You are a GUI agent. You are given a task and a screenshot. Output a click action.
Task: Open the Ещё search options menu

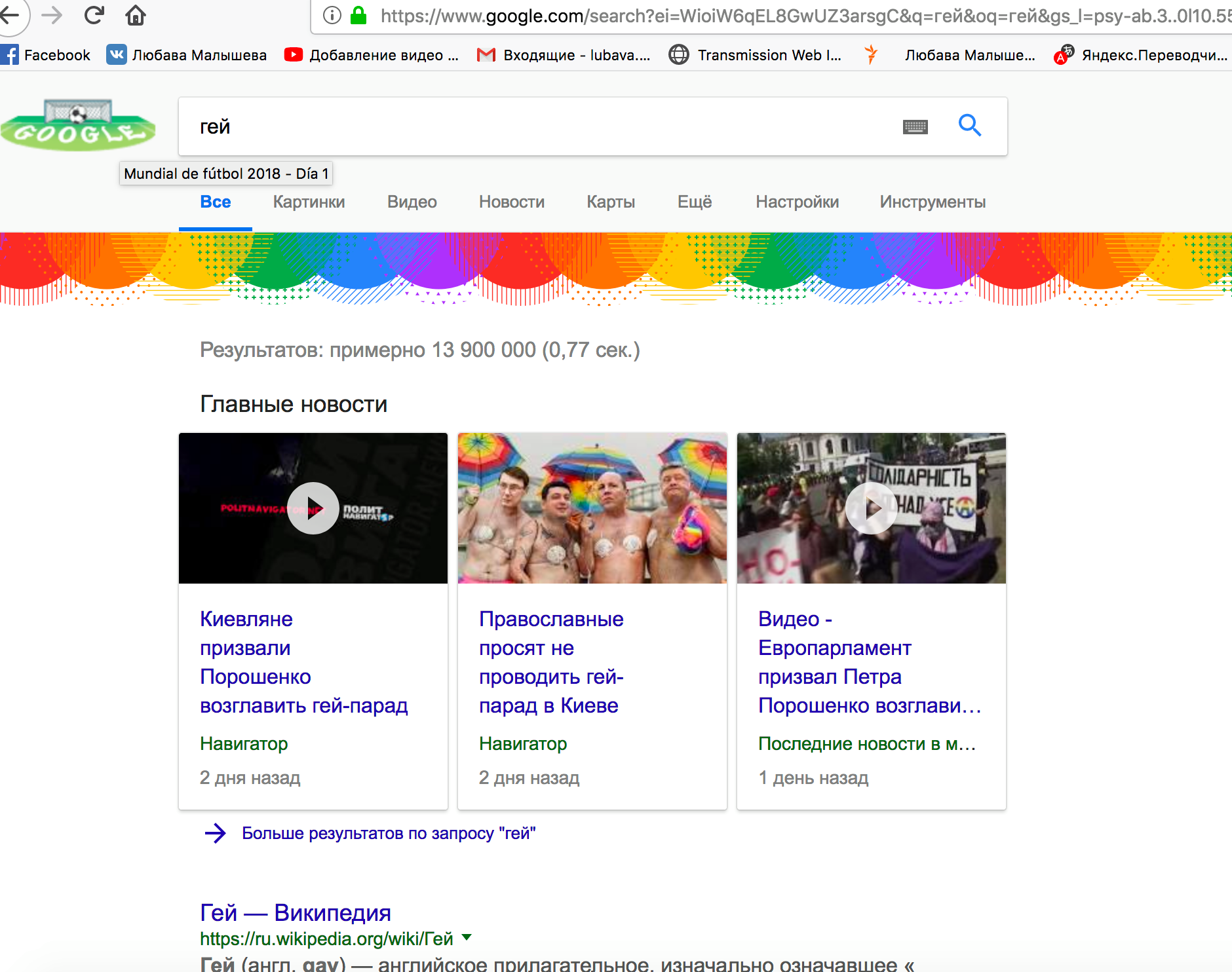tap(694, 202)
